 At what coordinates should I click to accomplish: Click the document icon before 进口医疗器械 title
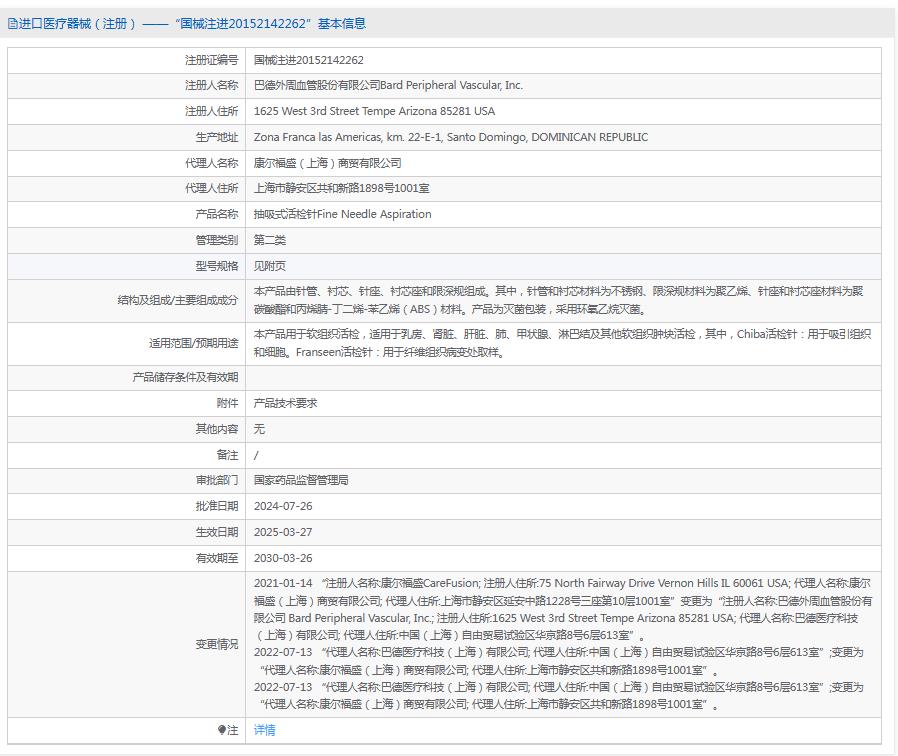pos(12,23)
